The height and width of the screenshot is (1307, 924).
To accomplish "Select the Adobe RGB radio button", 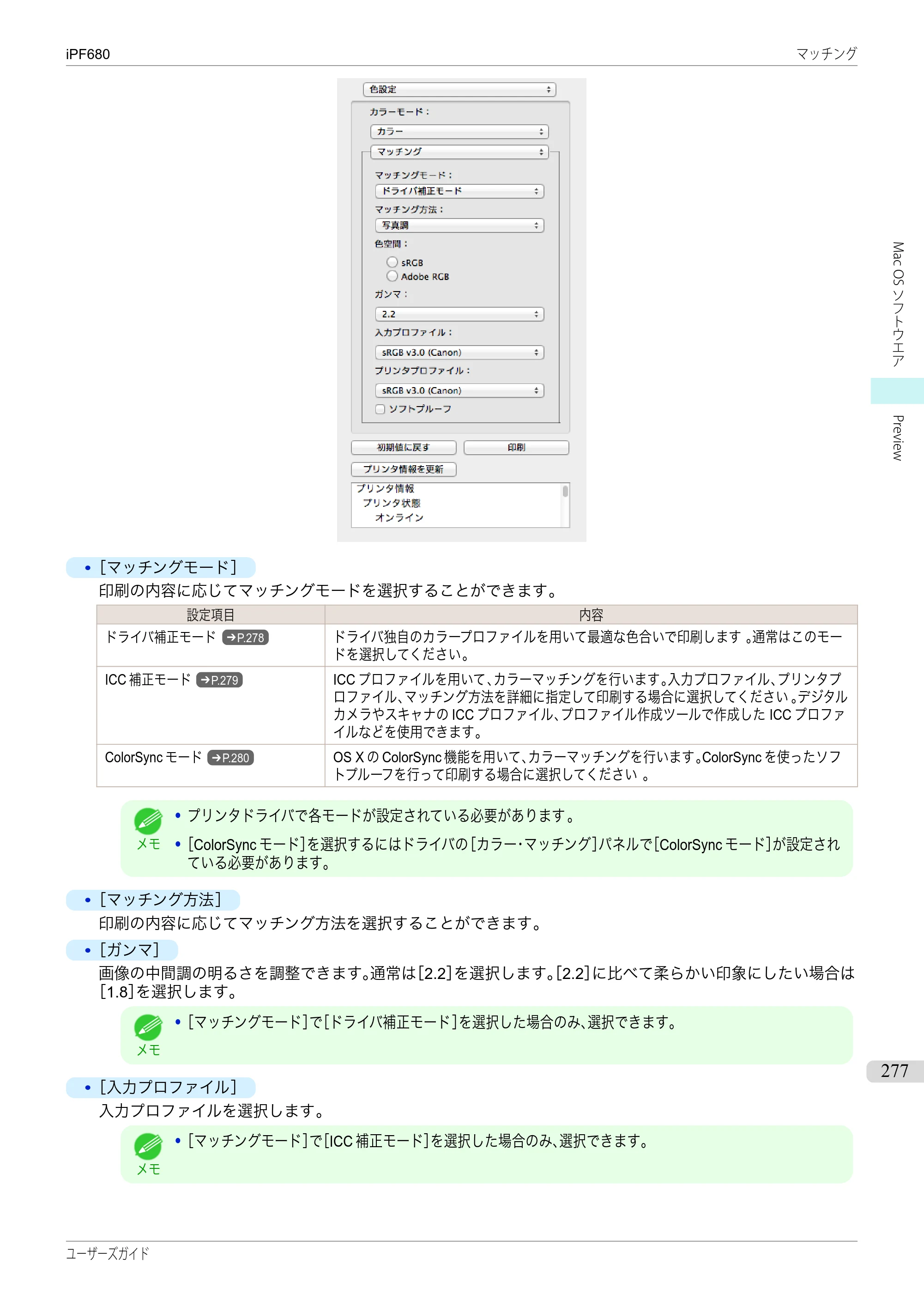I will pyautogui.click(x=392, y=276).
